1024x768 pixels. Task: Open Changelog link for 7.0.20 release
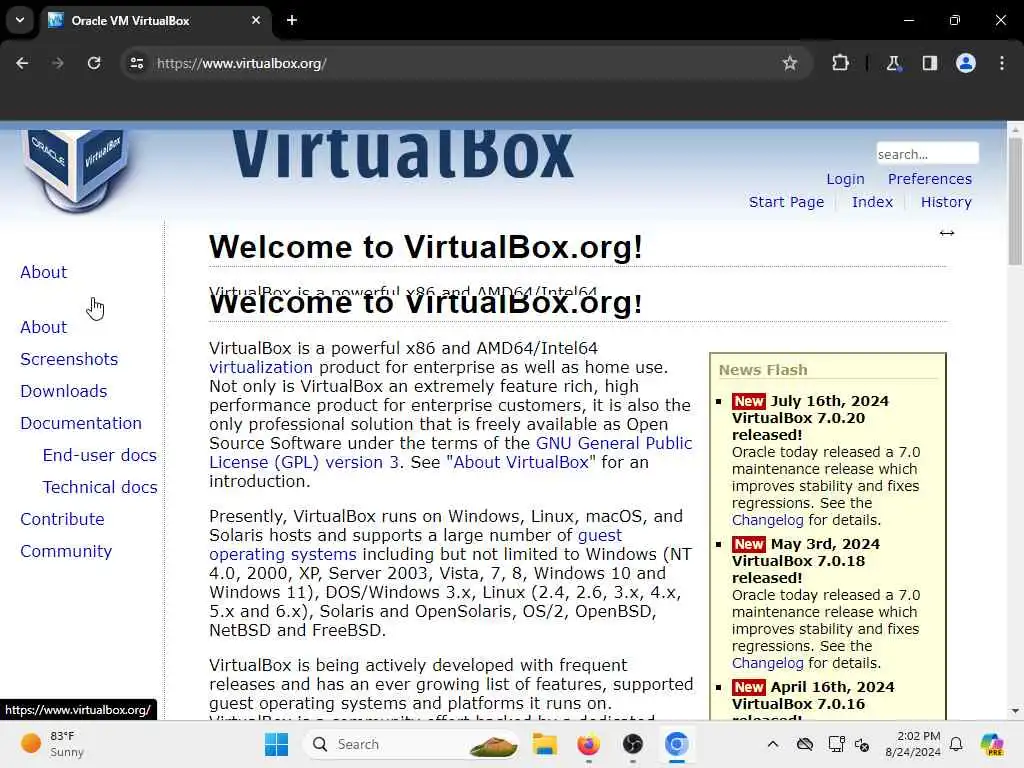tap(767, 520)
